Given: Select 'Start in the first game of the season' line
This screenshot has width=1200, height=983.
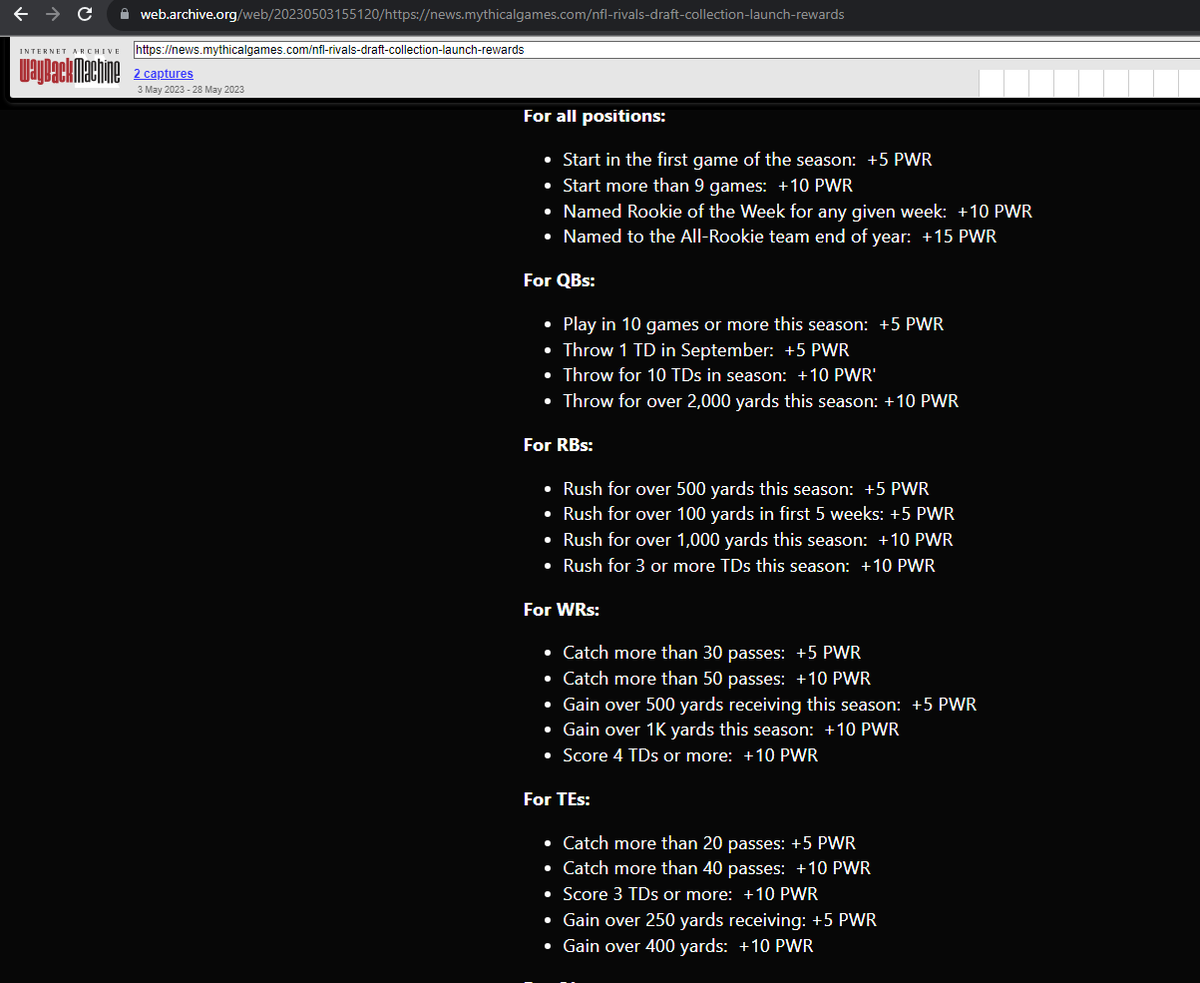Looking at the screenshot, I should pyautogui.click(x=747, y=160).
